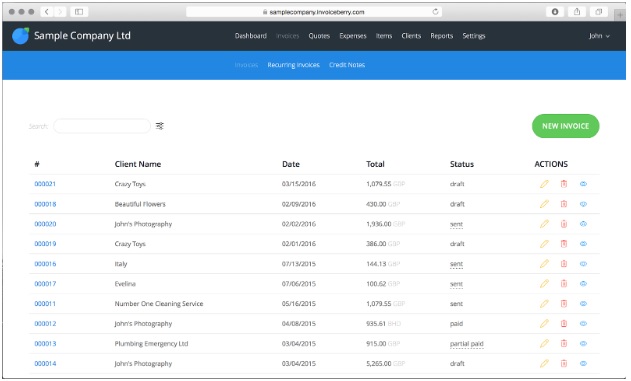Show browser downloads icon

(555, 12)
